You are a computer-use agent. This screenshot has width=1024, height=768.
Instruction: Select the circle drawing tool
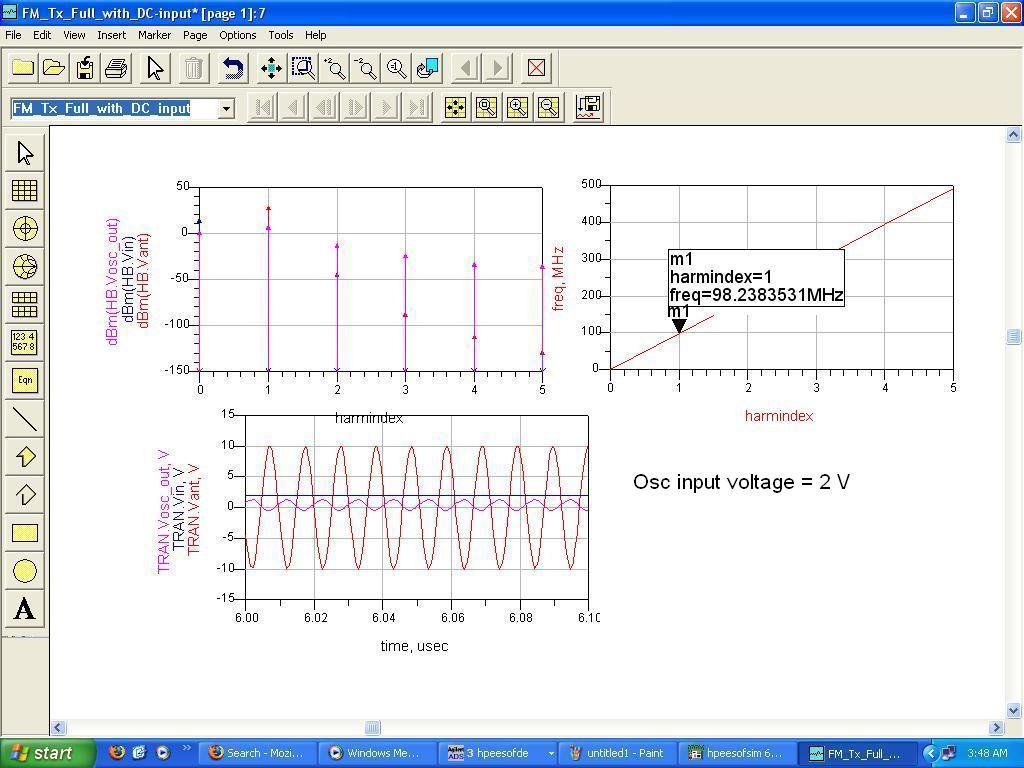pos(25,571)
